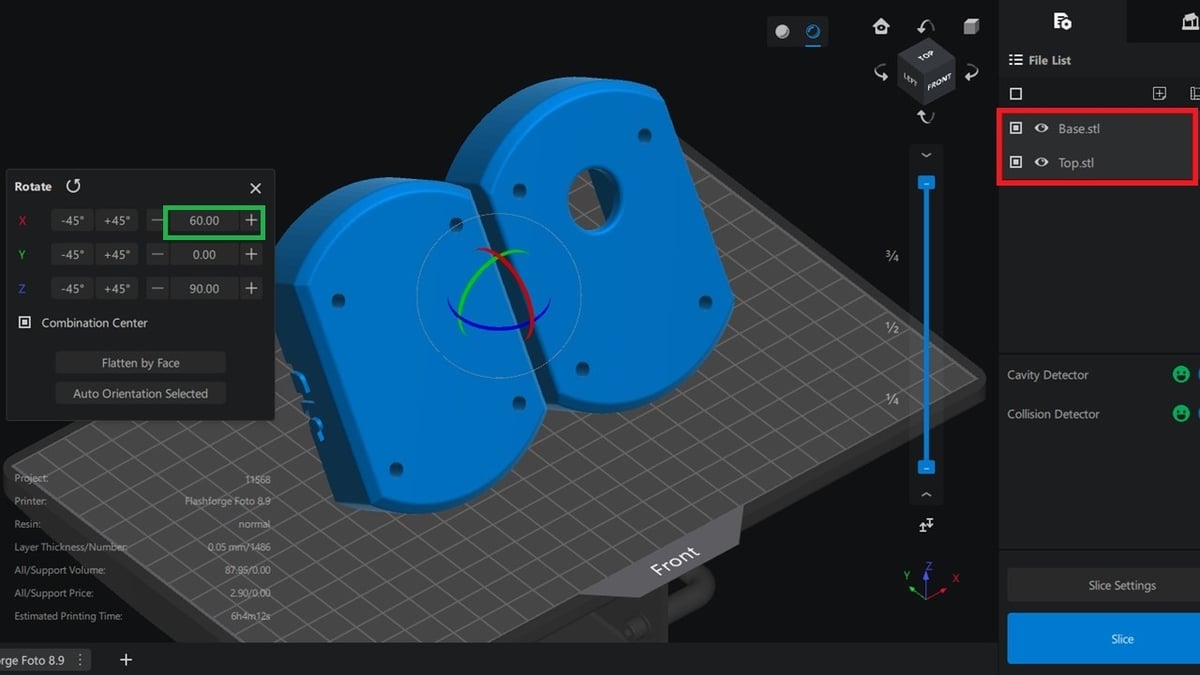Click the Z rotation field showing 90.00
Viewport: 1200px width, 675px height.
pos(204,288)
